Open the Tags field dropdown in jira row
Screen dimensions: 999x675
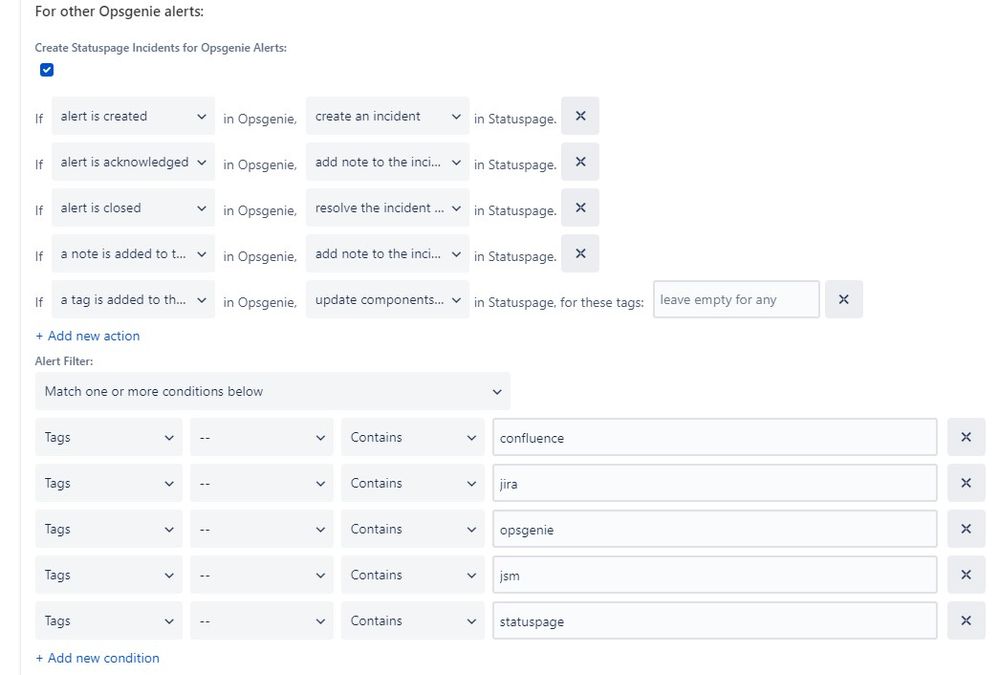[108, 483]
